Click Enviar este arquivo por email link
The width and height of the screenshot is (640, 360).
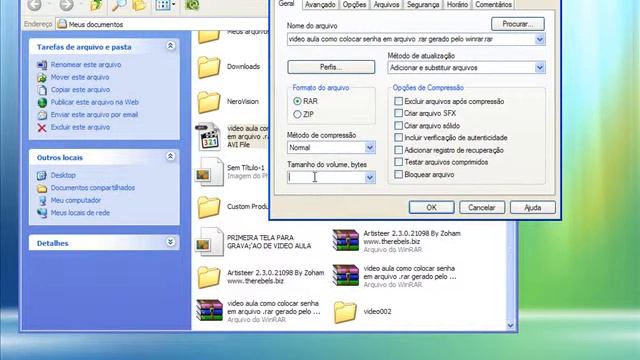click(94, 115)
